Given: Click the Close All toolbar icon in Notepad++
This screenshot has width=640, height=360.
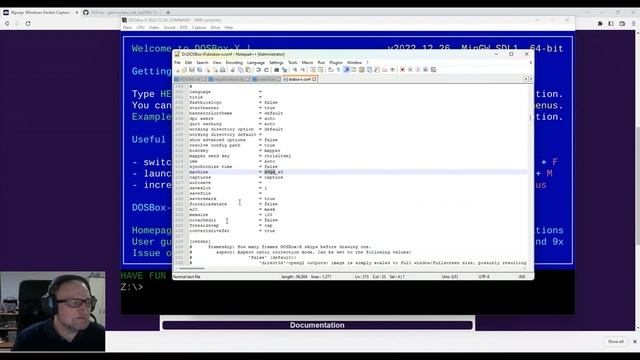Looking at the screenshot, I should [x=215, y=70].
